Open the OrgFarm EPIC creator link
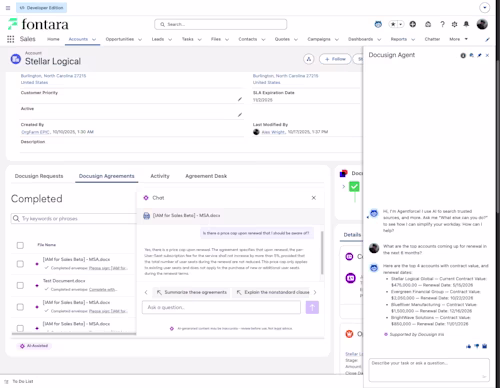 pyautogui.click(x=35, y=132)
